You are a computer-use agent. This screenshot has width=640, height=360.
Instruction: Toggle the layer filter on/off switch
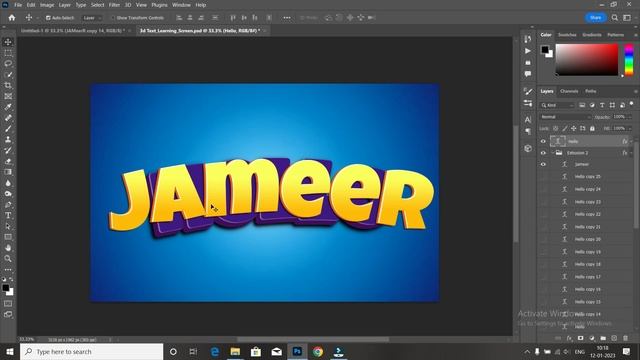coord(631,104)
